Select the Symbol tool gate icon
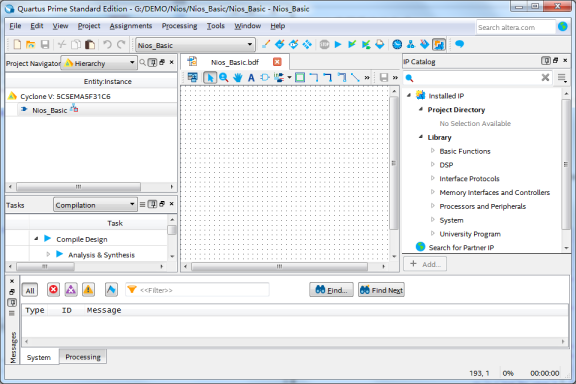Screen dimensions: 576x384 (x=265, y=78)
